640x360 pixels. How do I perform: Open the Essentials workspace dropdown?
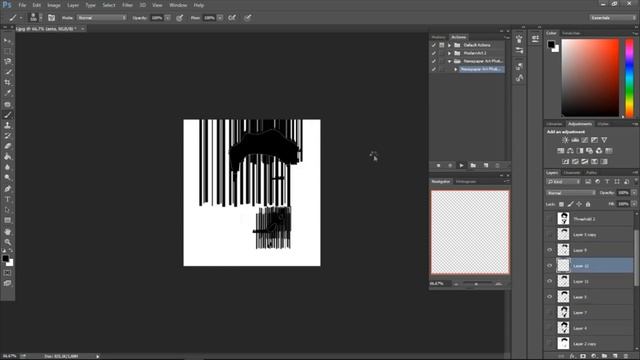612,18
